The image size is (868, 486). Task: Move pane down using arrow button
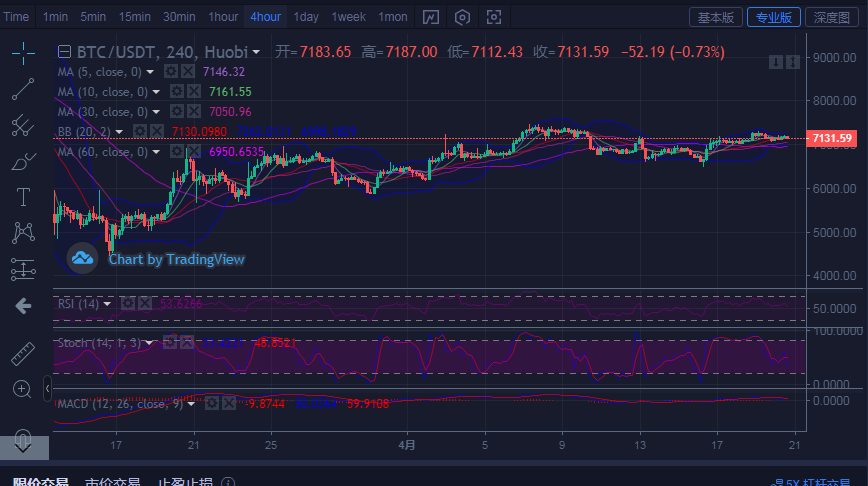point(776,62)
